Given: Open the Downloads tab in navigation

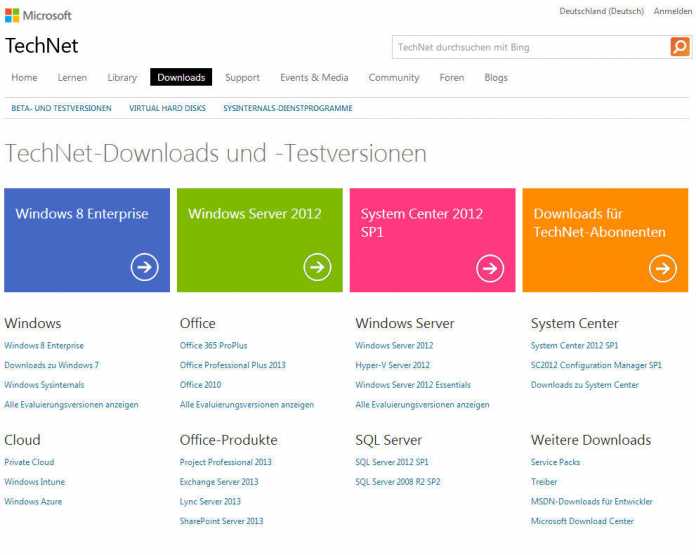Looking at the screenshot, I should coord(181,78).
